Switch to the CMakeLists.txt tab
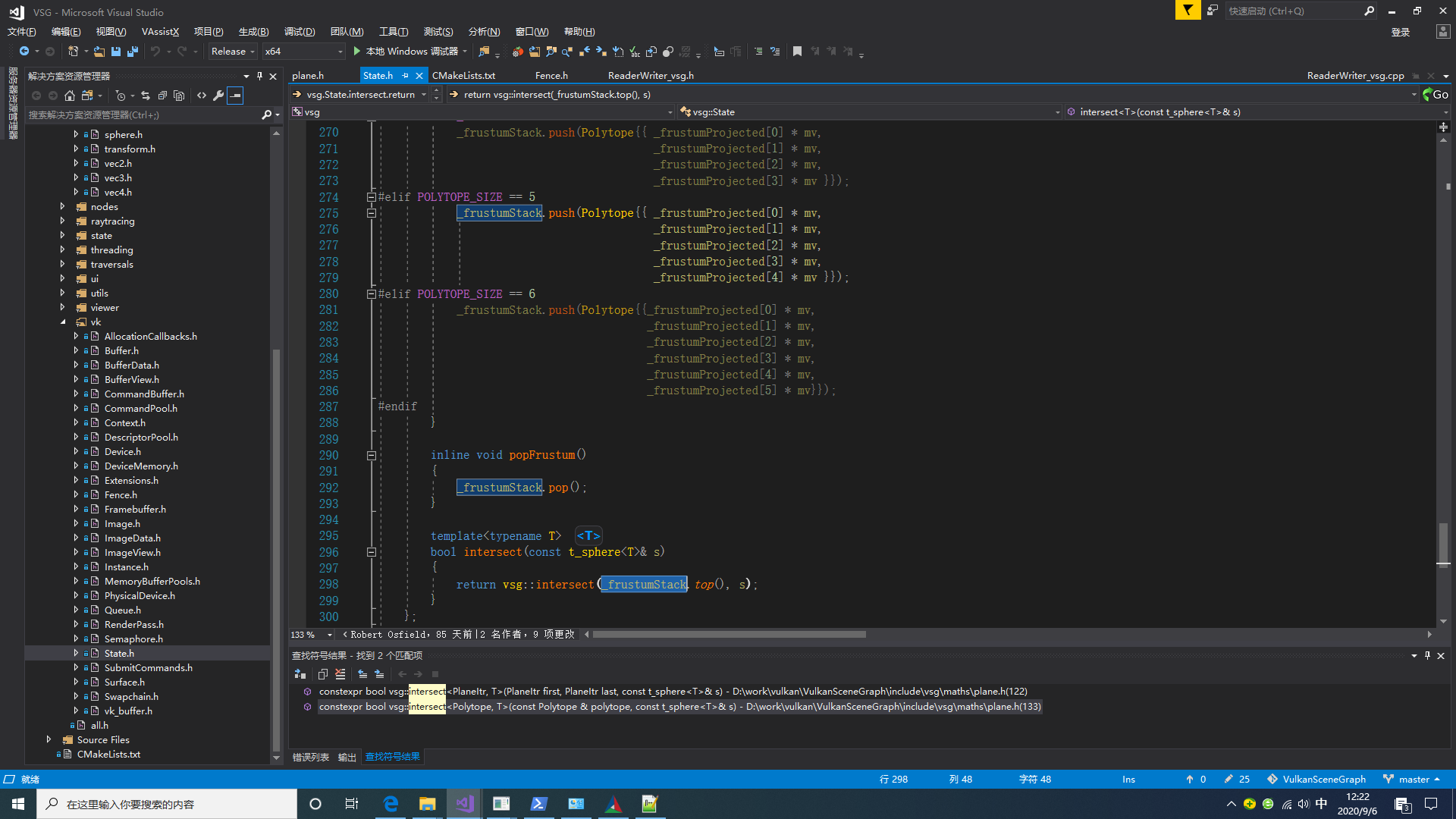 click(x=463, y=76)
